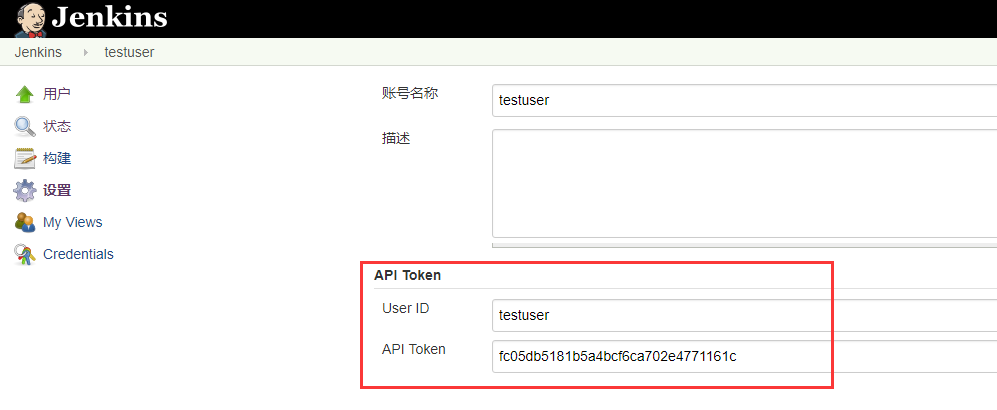
Task: Open My Views from the sidebar
Action: click(72, 222)
